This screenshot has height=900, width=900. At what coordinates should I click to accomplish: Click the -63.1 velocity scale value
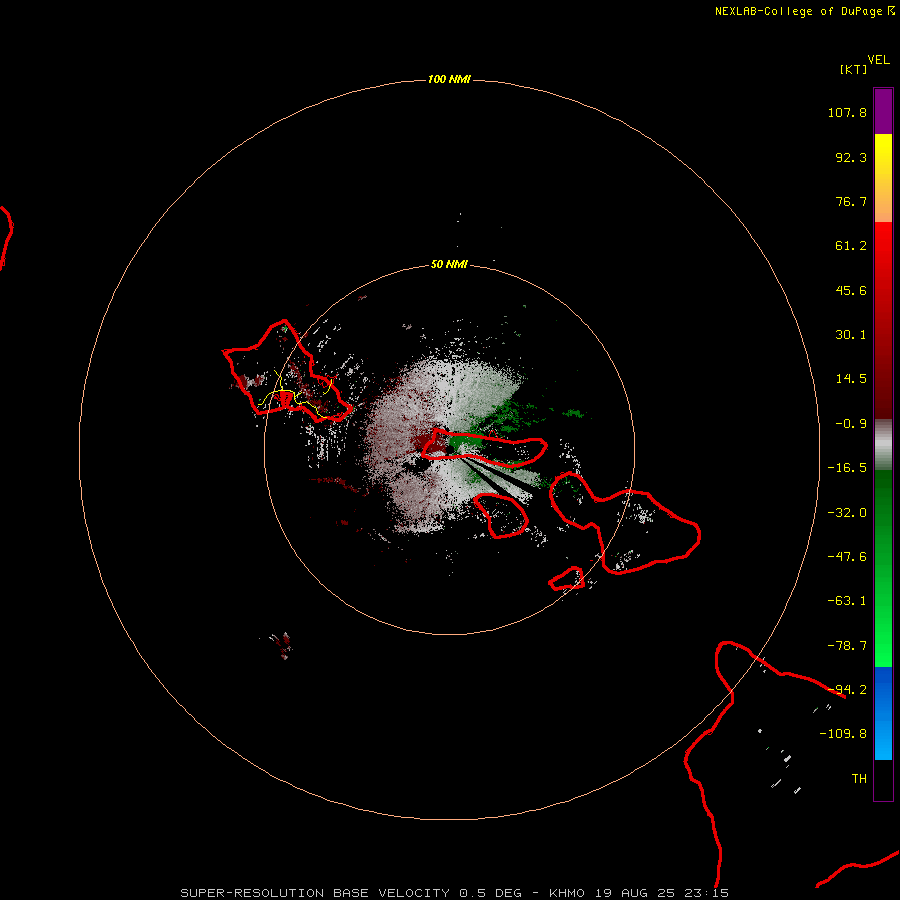click(847, 601)
